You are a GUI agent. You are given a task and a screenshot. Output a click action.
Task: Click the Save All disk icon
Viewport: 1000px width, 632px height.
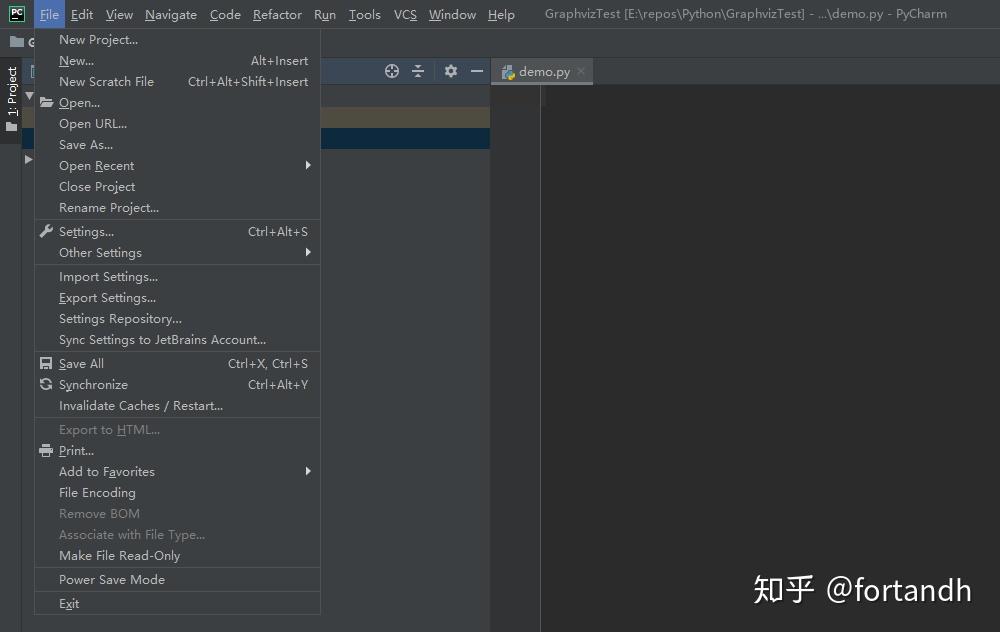46,363
